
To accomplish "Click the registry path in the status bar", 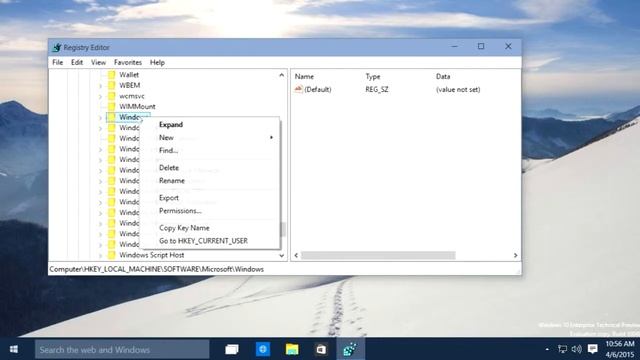I will pos(157,269).
